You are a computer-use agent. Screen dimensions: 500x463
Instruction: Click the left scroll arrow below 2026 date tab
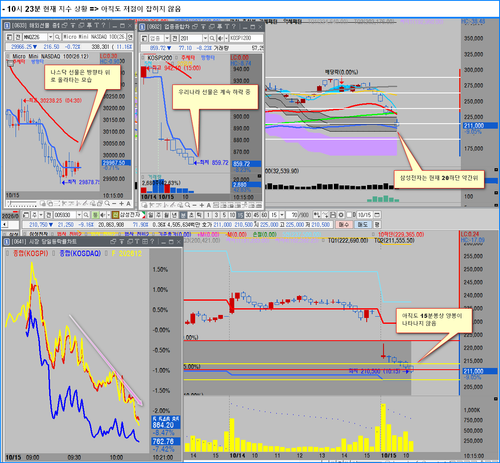(5, 225)
